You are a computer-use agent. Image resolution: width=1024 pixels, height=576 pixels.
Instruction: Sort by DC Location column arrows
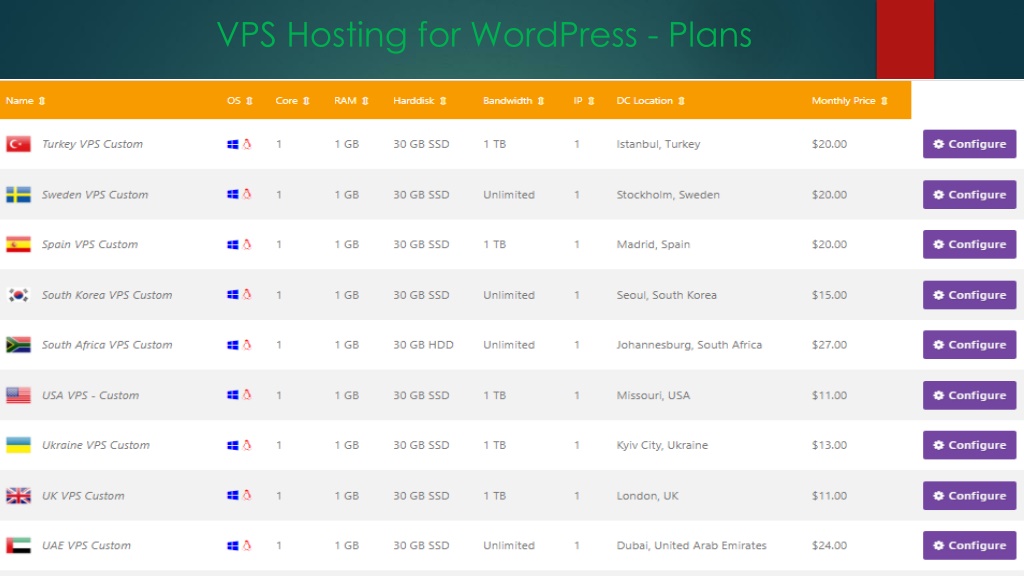[x=681, y=101]
